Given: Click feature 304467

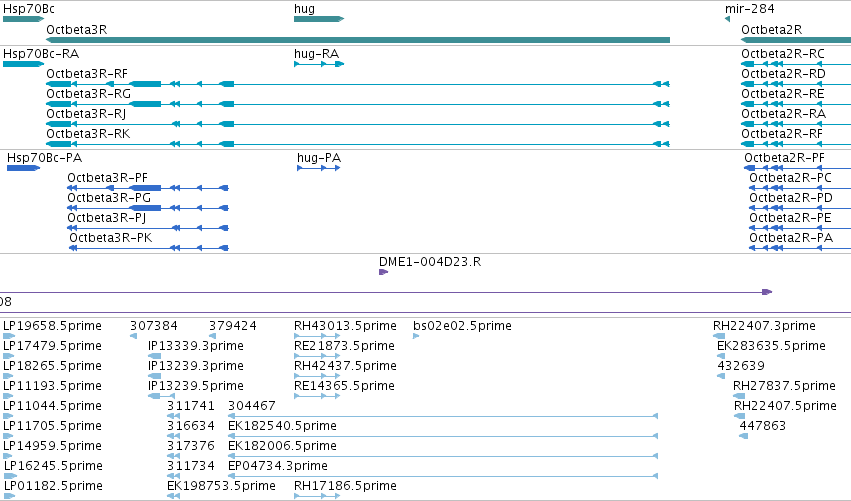Looking at the screenshot, I should 252,407.
